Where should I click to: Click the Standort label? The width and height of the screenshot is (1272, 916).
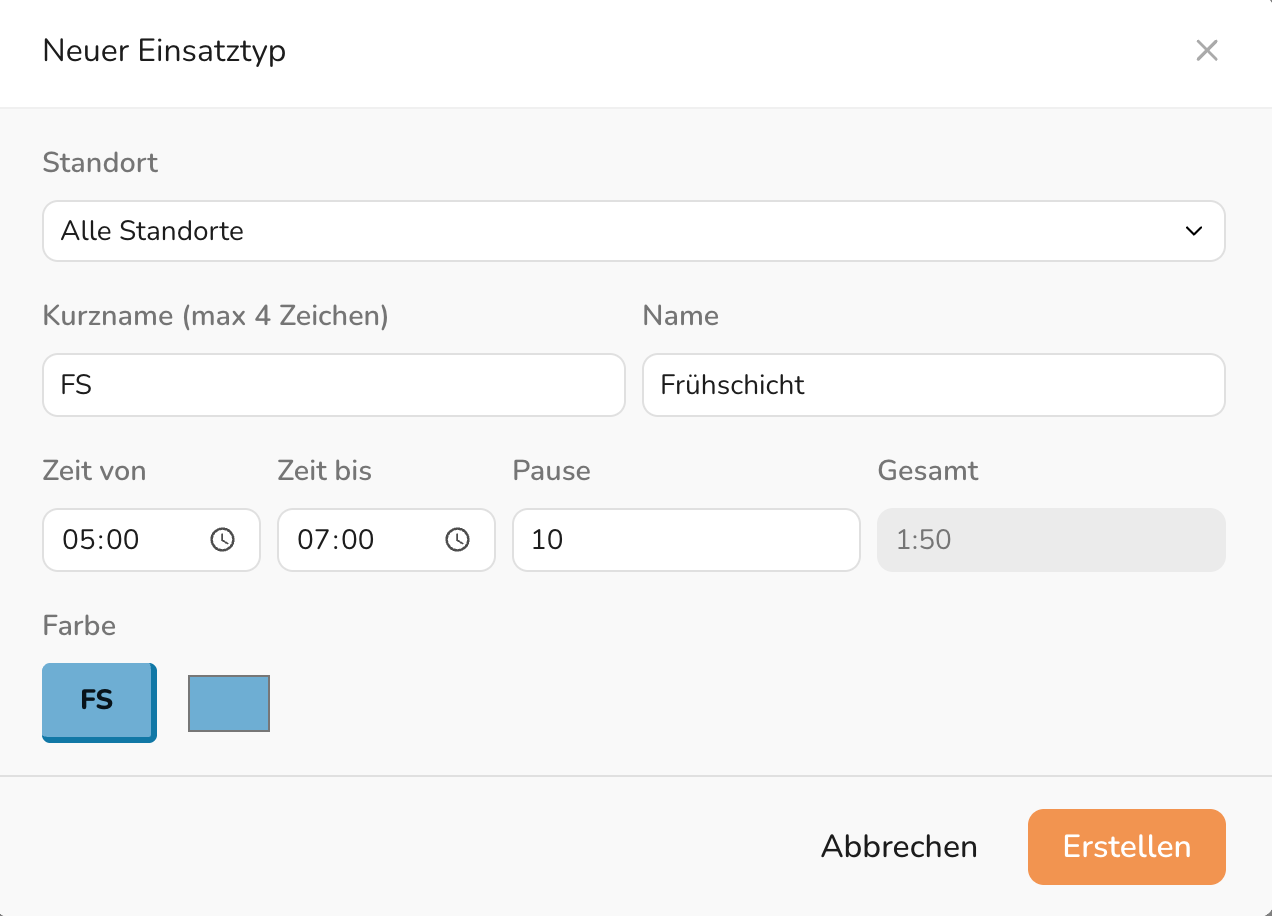point(100,163)
